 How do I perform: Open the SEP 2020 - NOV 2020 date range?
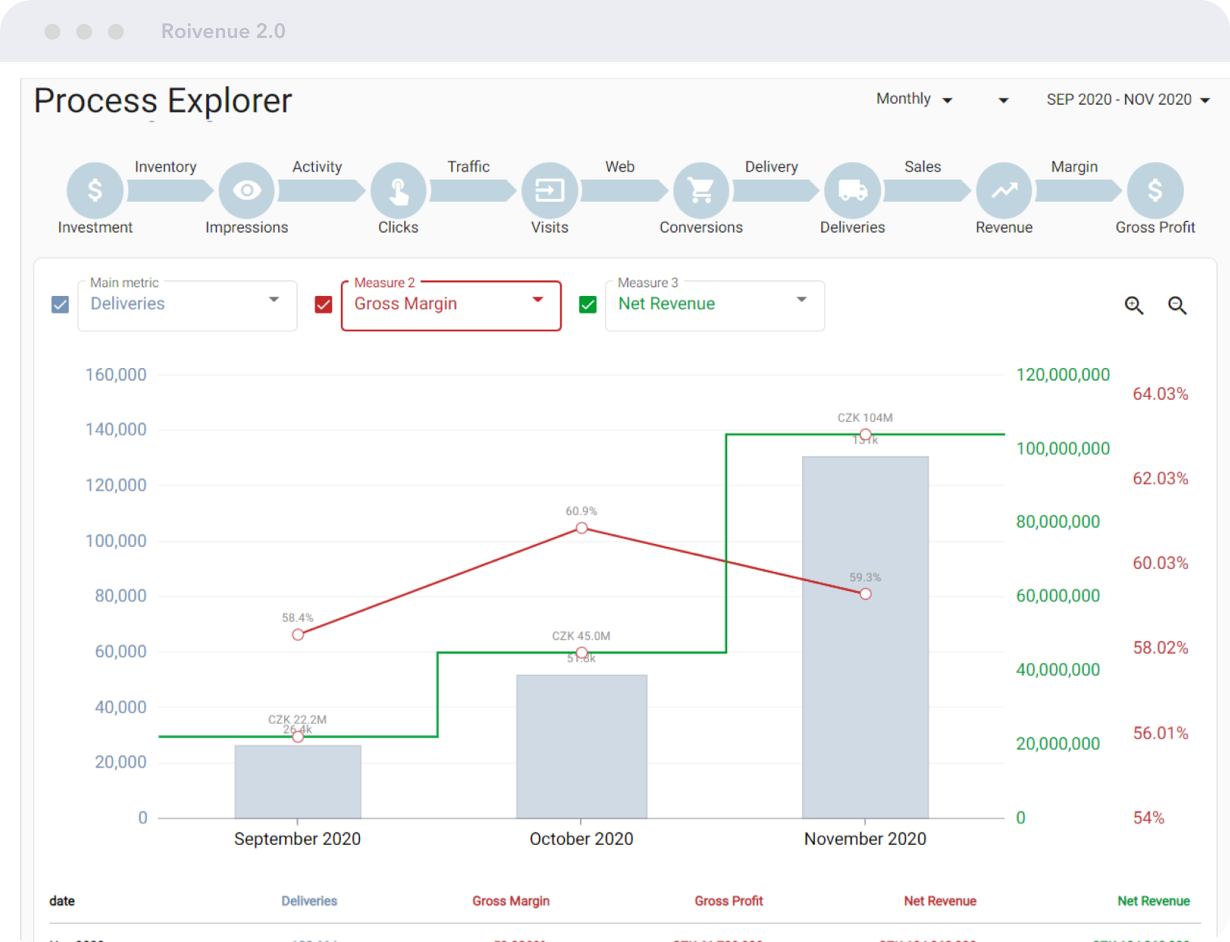pyautogui.click(x=1128, y=100)
